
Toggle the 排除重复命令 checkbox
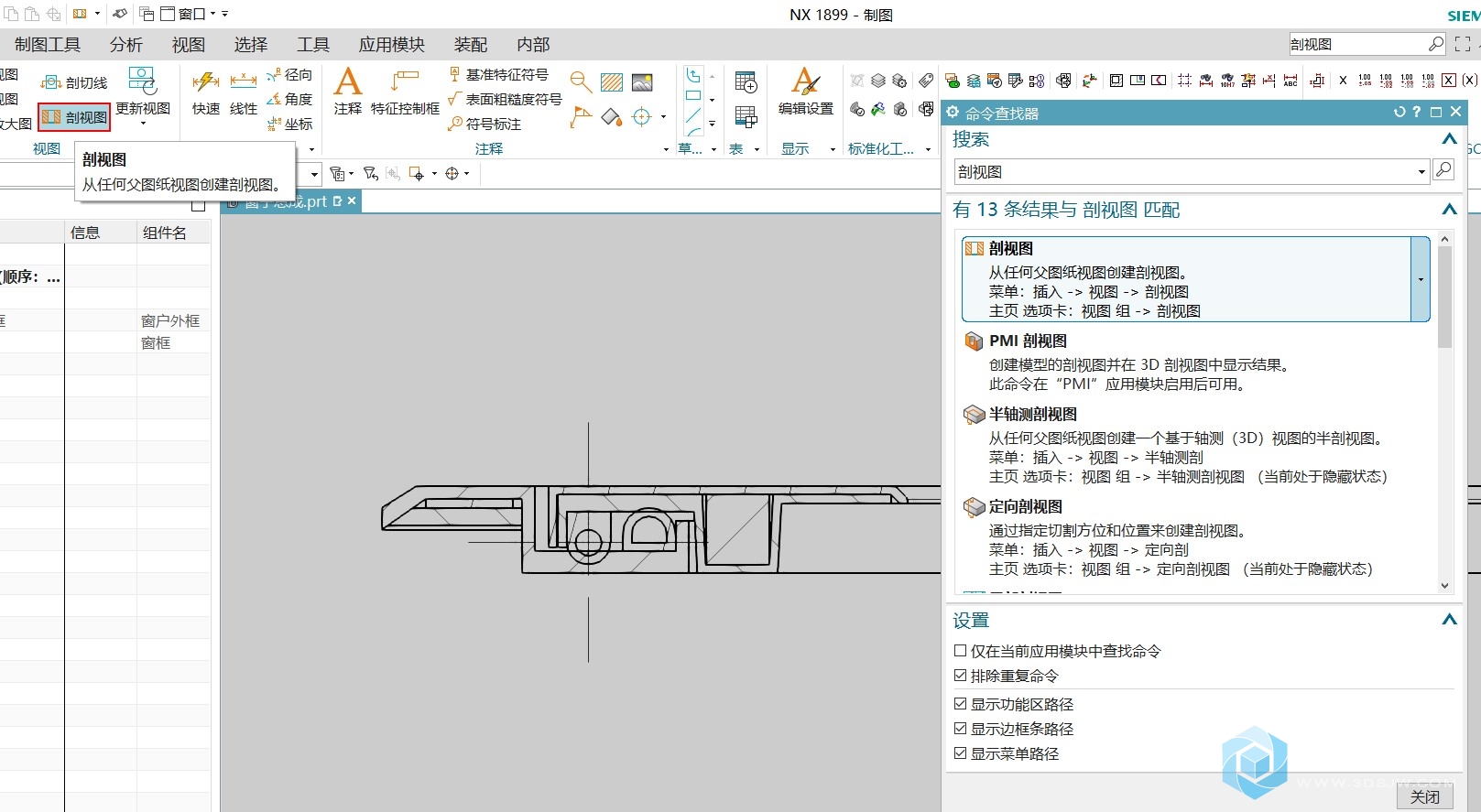[x=960, y=676]
